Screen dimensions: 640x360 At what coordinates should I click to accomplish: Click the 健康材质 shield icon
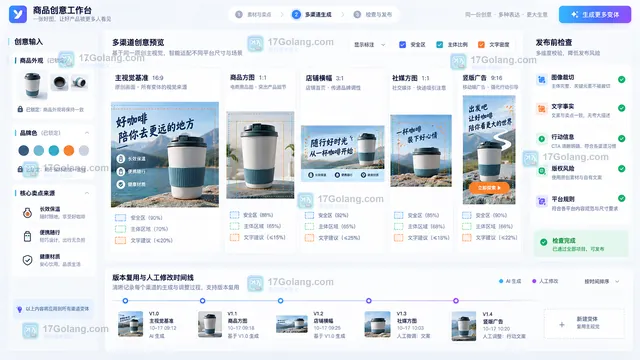pyautogui.click(x=27, y=260)
